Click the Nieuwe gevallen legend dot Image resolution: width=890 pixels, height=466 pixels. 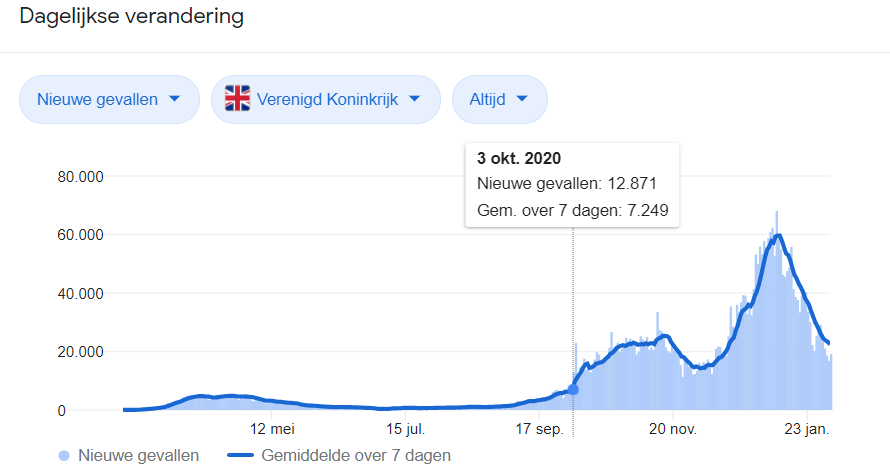(64, 456)
